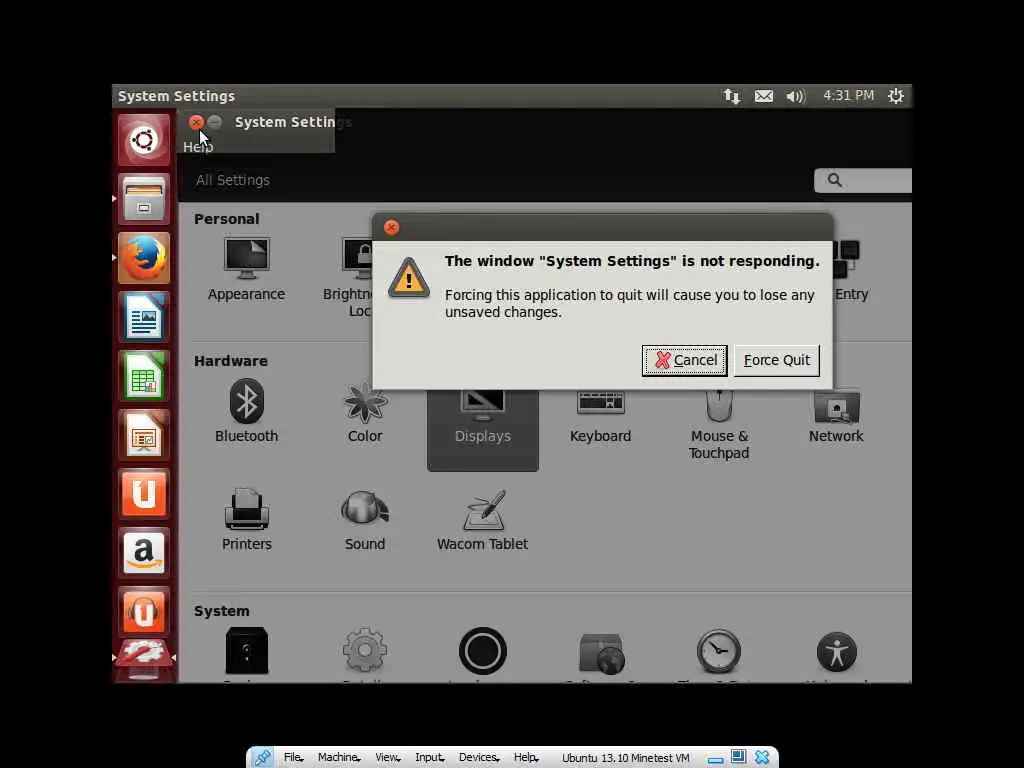This screenshot has width=1024, height=768.
Task: Click the VirtualBox toolbar pin icon
Action: pos(263,758)
